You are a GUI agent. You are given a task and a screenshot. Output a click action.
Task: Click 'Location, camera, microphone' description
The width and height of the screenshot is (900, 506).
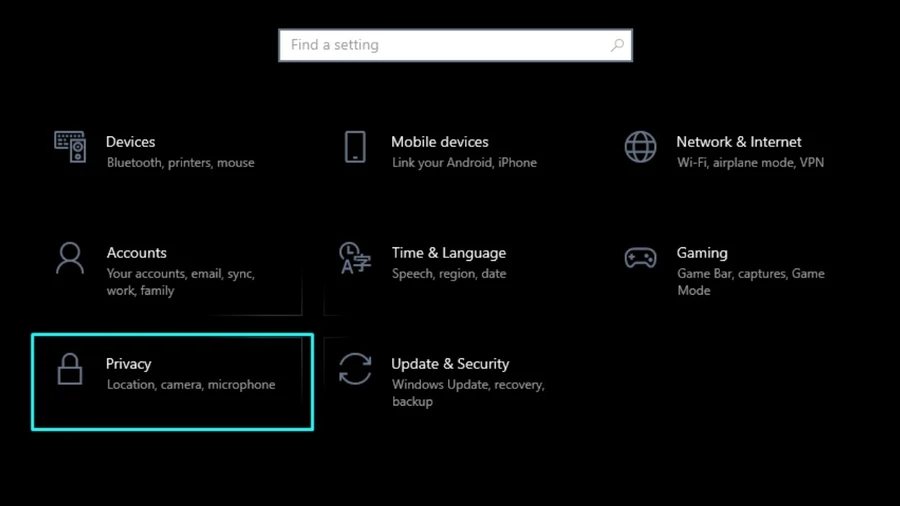(x=191, y=384)
